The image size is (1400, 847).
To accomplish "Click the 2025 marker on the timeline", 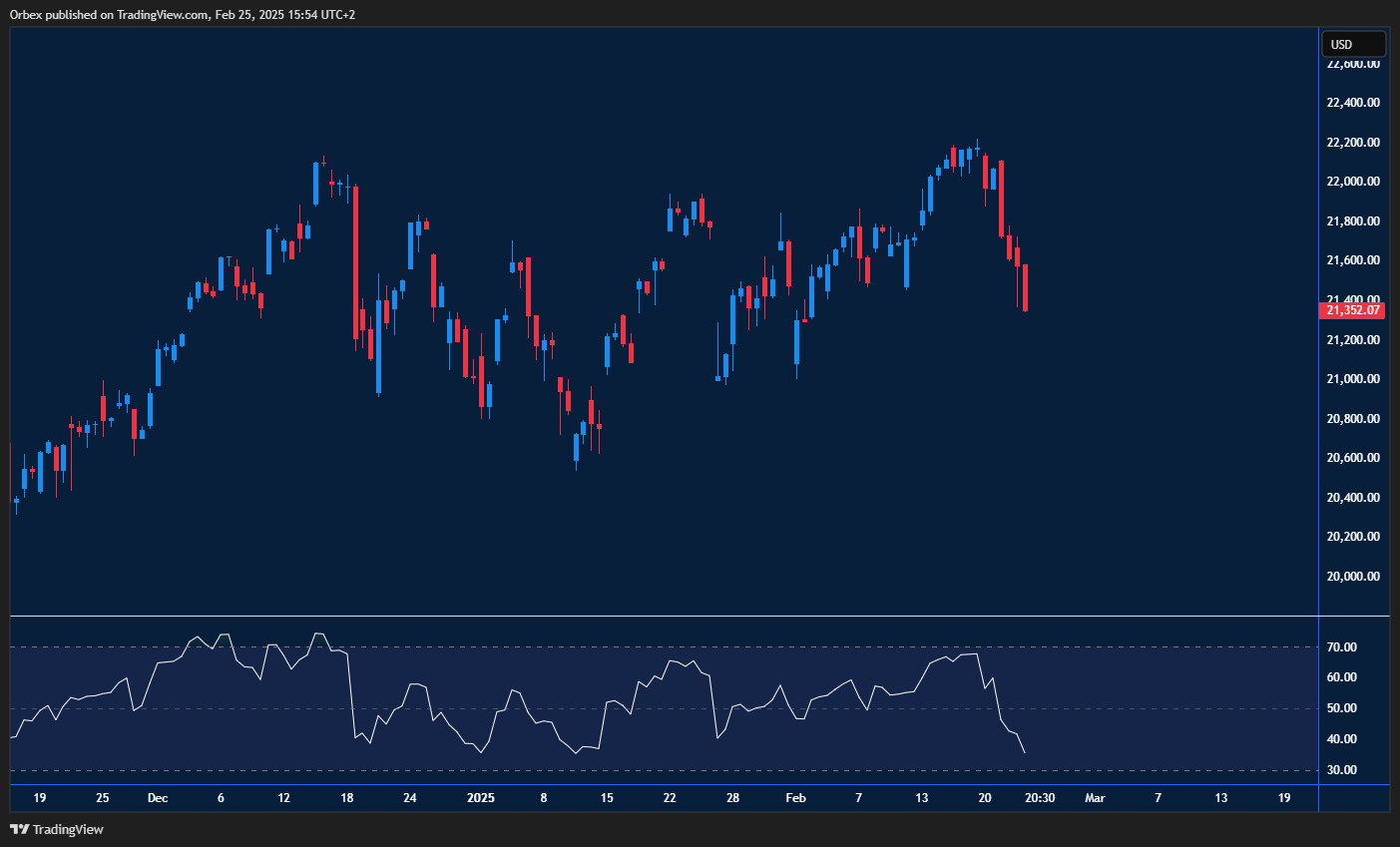I will click(x=480, y=798).
